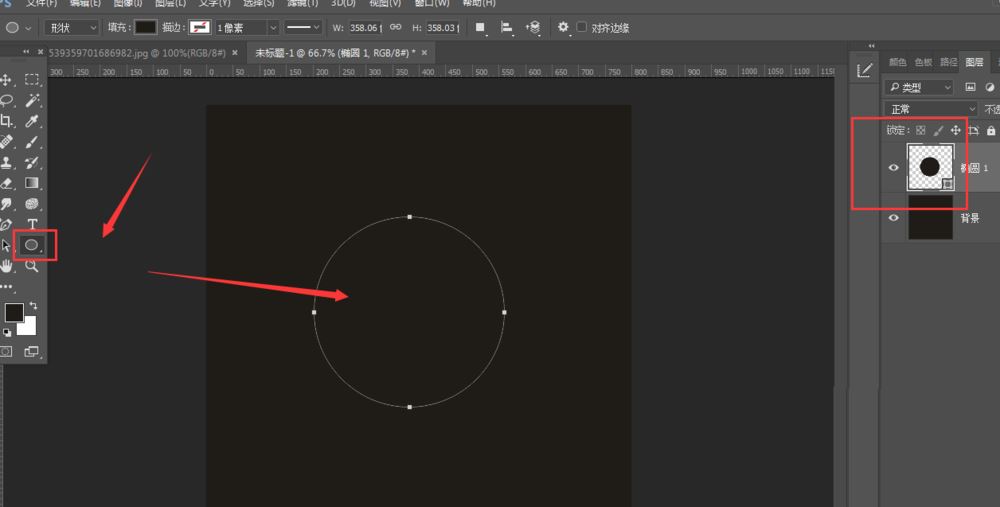Expand the toolbar double-arrow
The height and width of the screenshot is (507, 1000).
coord(26,52)
